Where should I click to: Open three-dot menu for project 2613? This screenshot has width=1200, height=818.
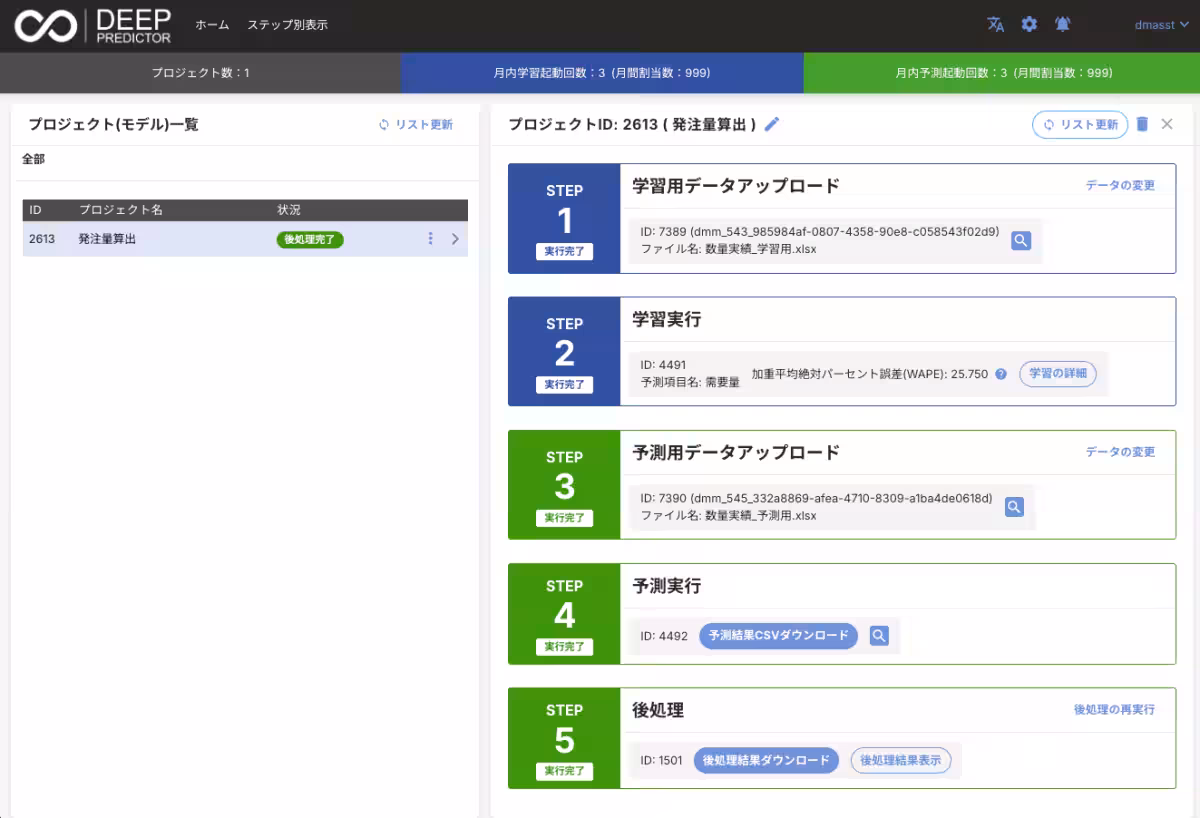click(431, 239)
